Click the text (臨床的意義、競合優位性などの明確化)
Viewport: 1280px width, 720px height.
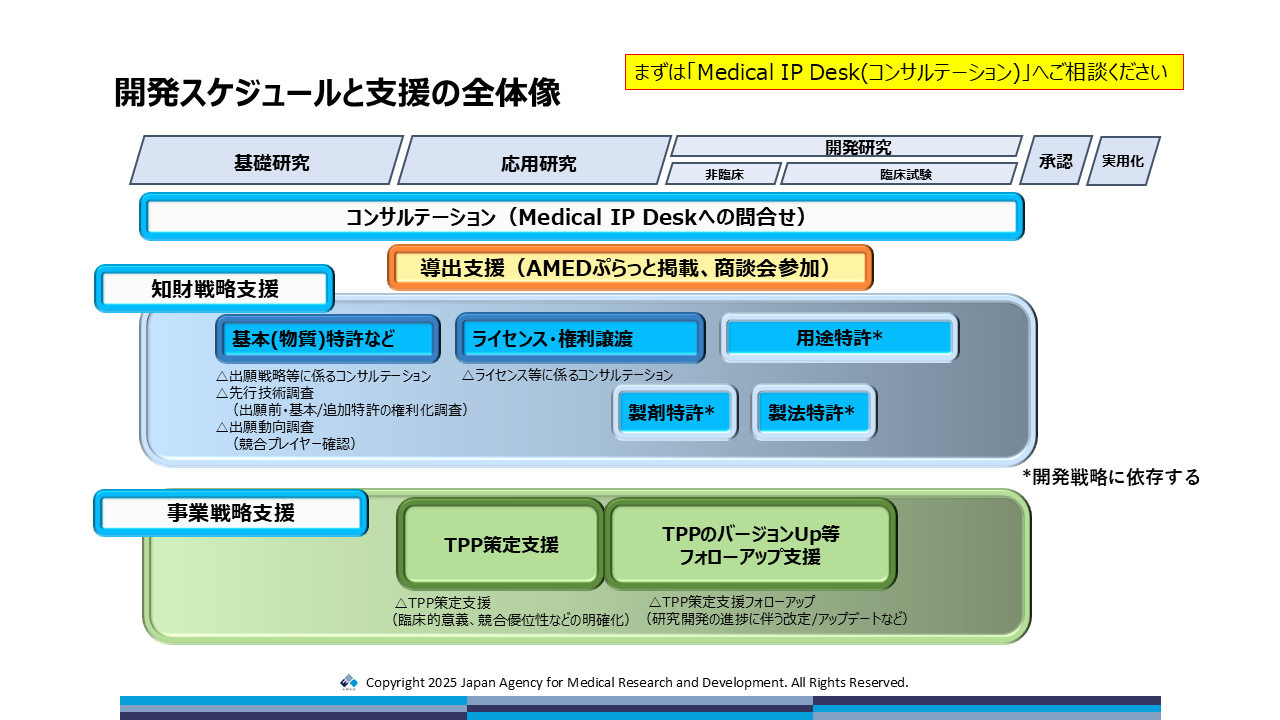pyautogui.click(x=512, y=620)
